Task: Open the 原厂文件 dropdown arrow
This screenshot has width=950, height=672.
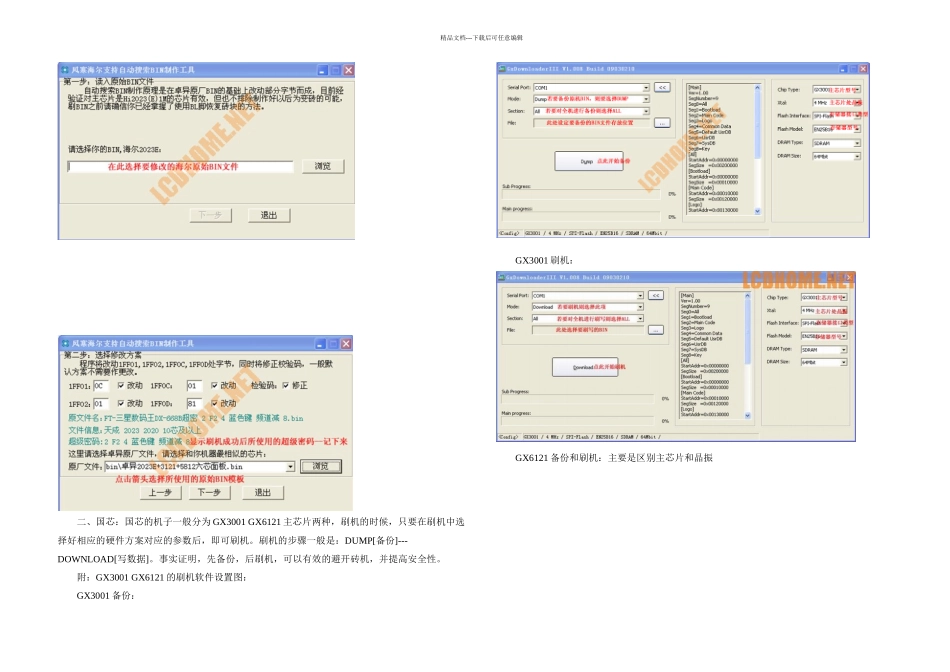Action: pyautogui.click(x=290, y=467)
